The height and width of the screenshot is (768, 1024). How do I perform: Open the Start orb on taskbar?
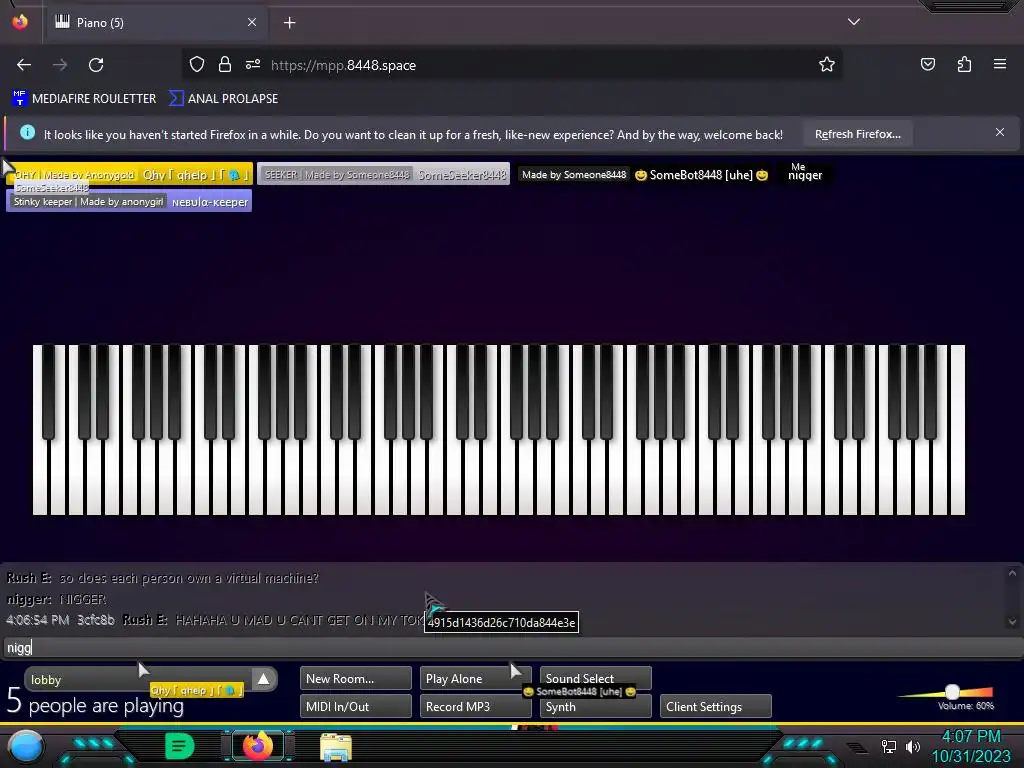[26, 746]
